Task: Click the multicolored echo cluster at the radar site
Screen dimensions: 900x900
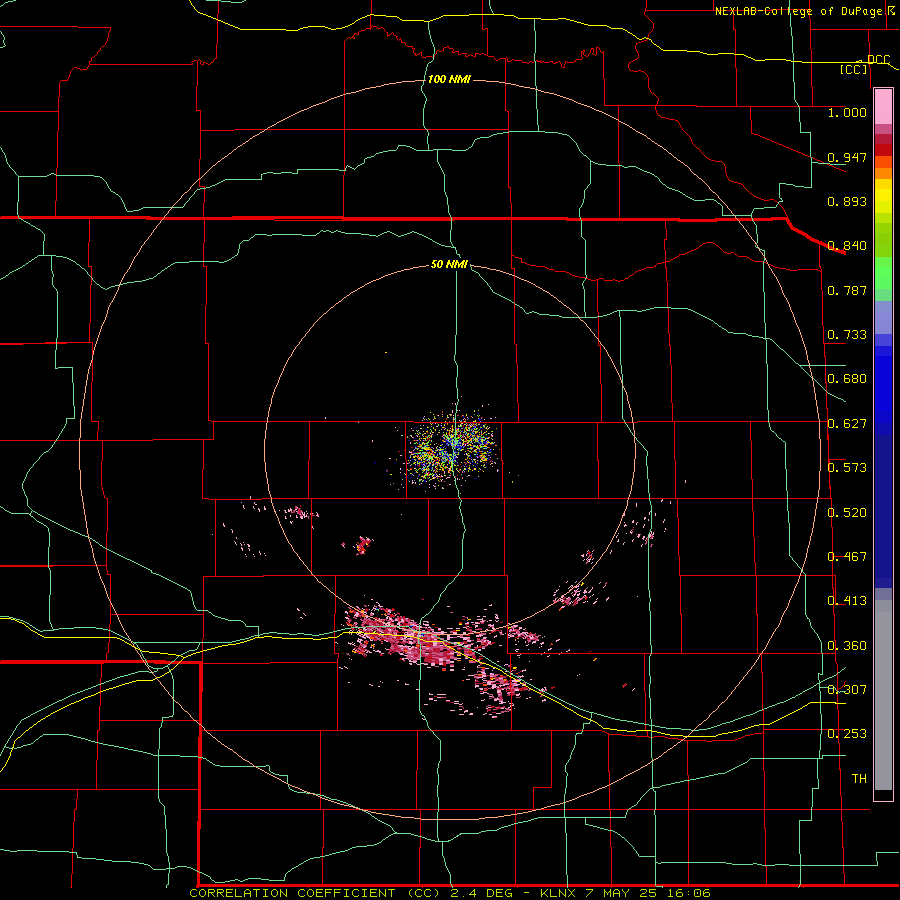Action: pyautogui.click(x=451, y=448)
